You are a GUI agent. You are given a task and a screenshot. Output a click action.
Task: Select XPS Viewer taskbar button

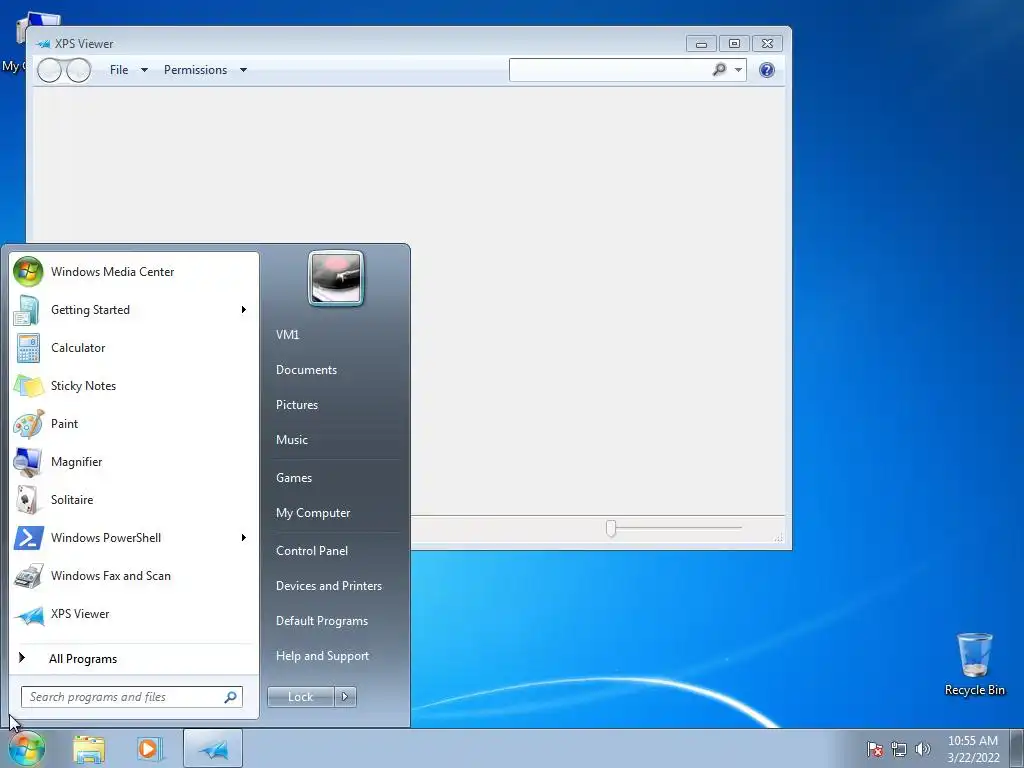(x=213, y=748)
